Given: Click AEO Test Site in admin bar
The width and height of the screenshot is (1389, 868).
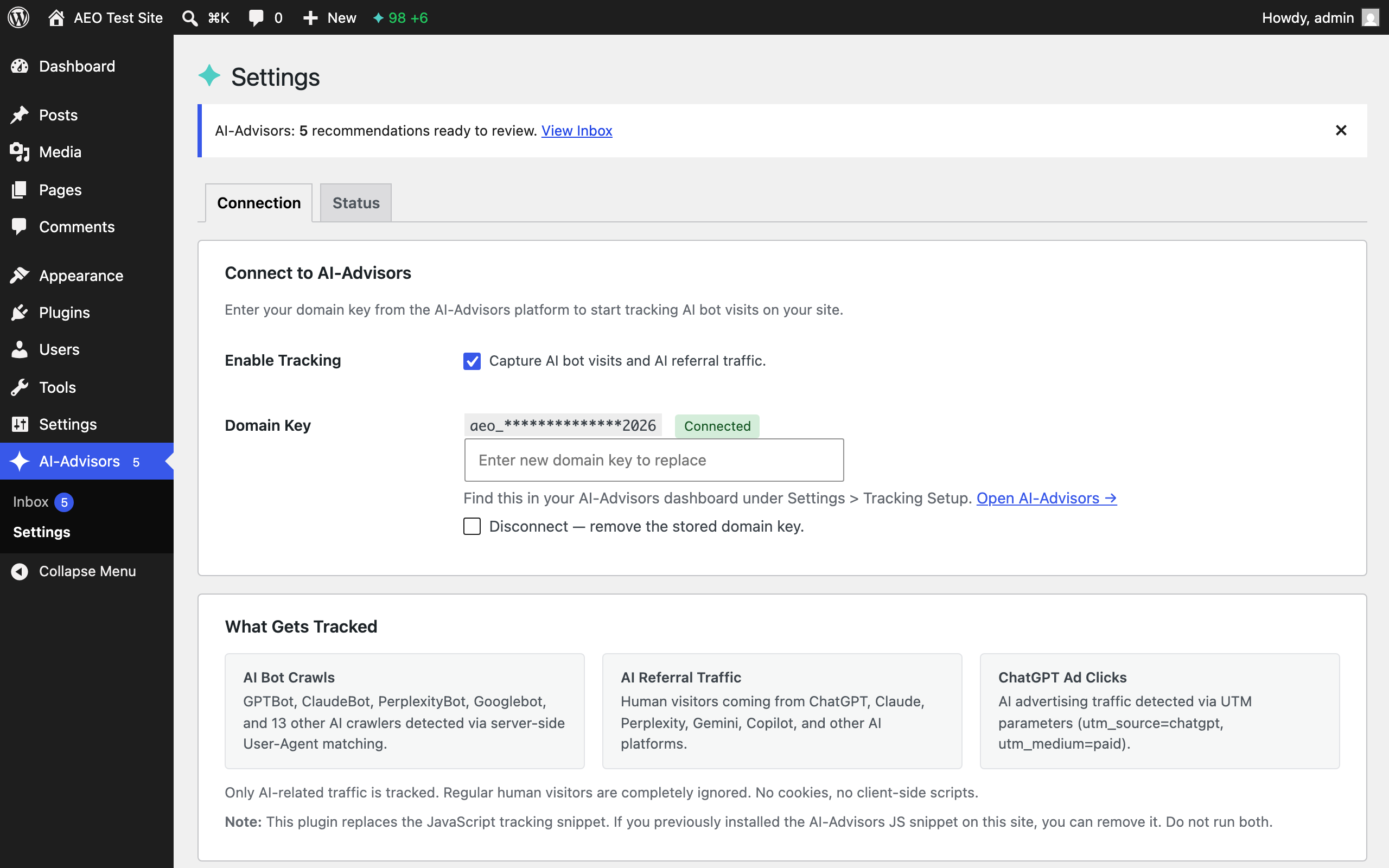Looking at the screenshot, I should point(118,18).
